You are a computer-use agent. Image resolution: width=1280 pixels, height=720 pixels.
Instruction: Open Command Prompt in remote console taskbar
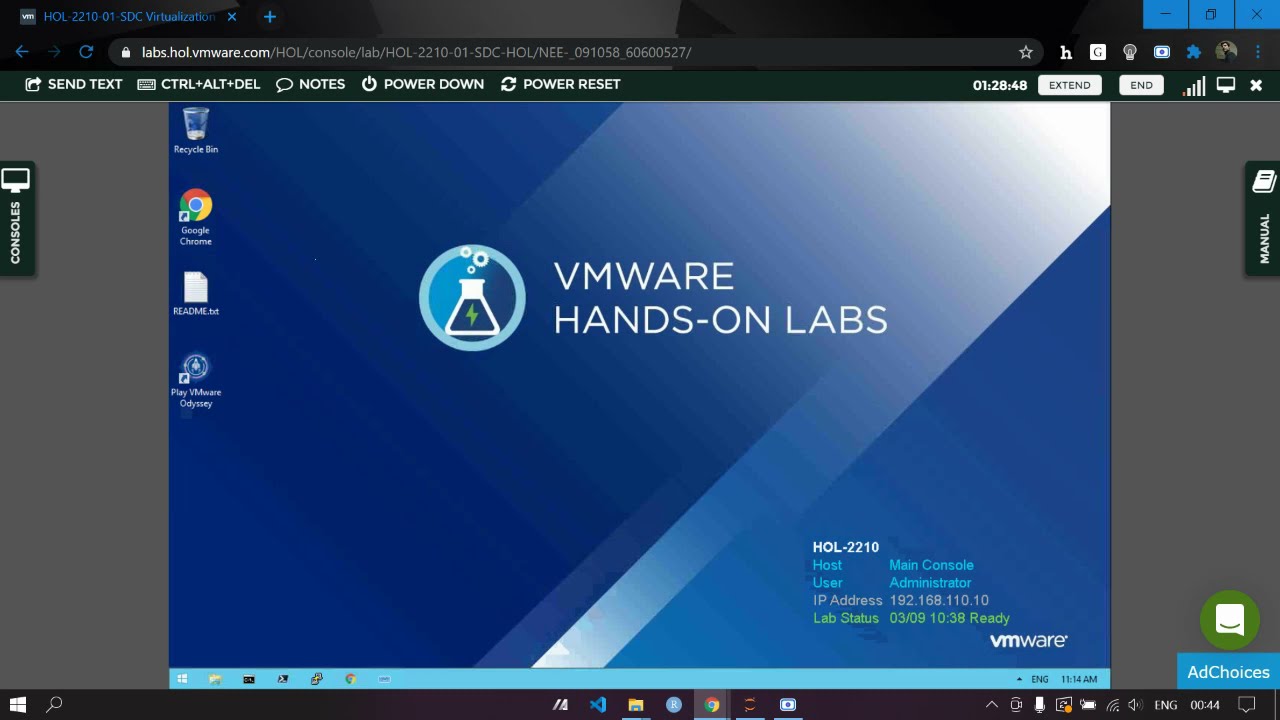(249, 679)
